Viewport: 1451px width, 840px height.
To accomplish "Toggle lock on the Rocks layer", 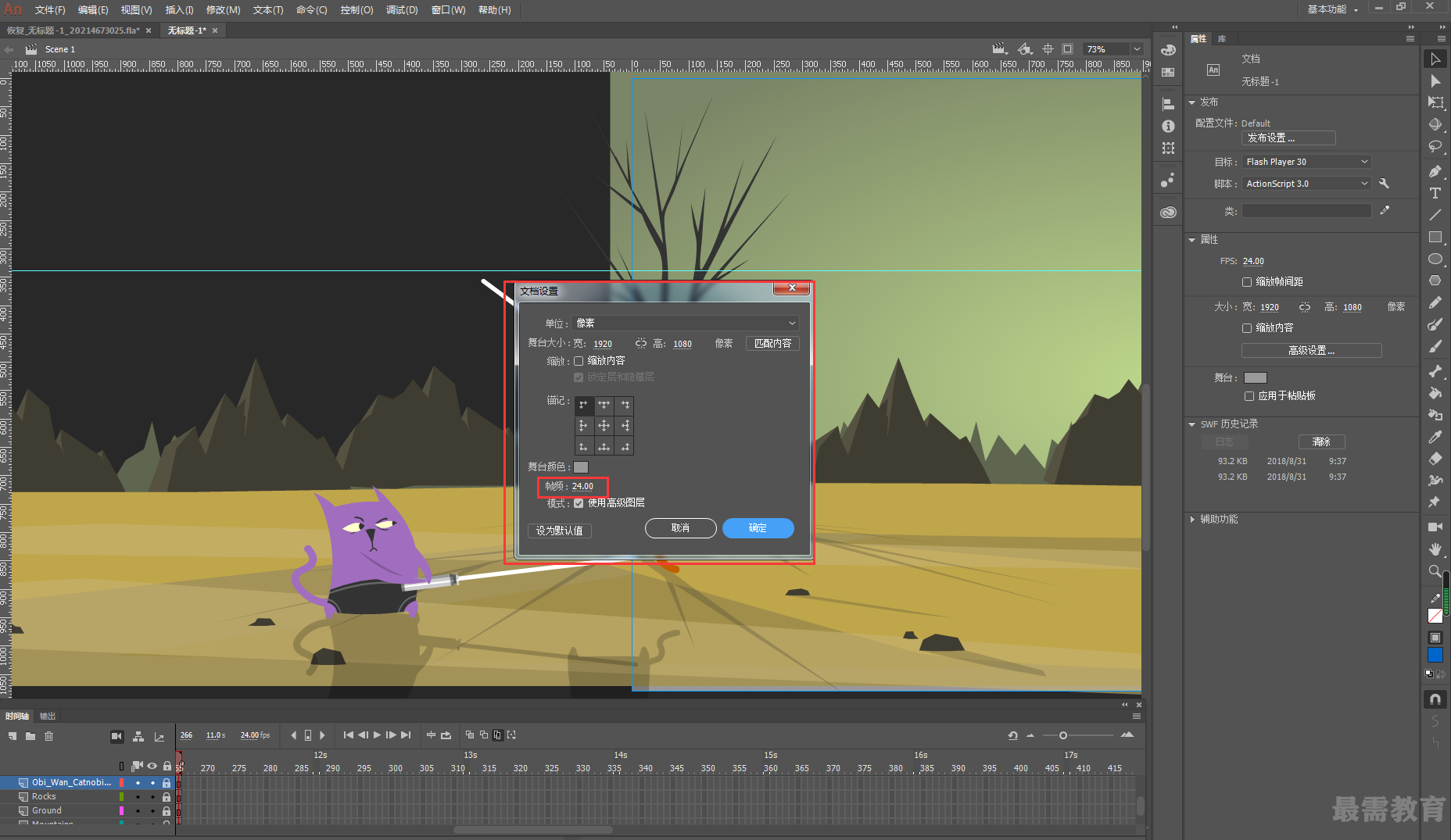I will [166, 797].
